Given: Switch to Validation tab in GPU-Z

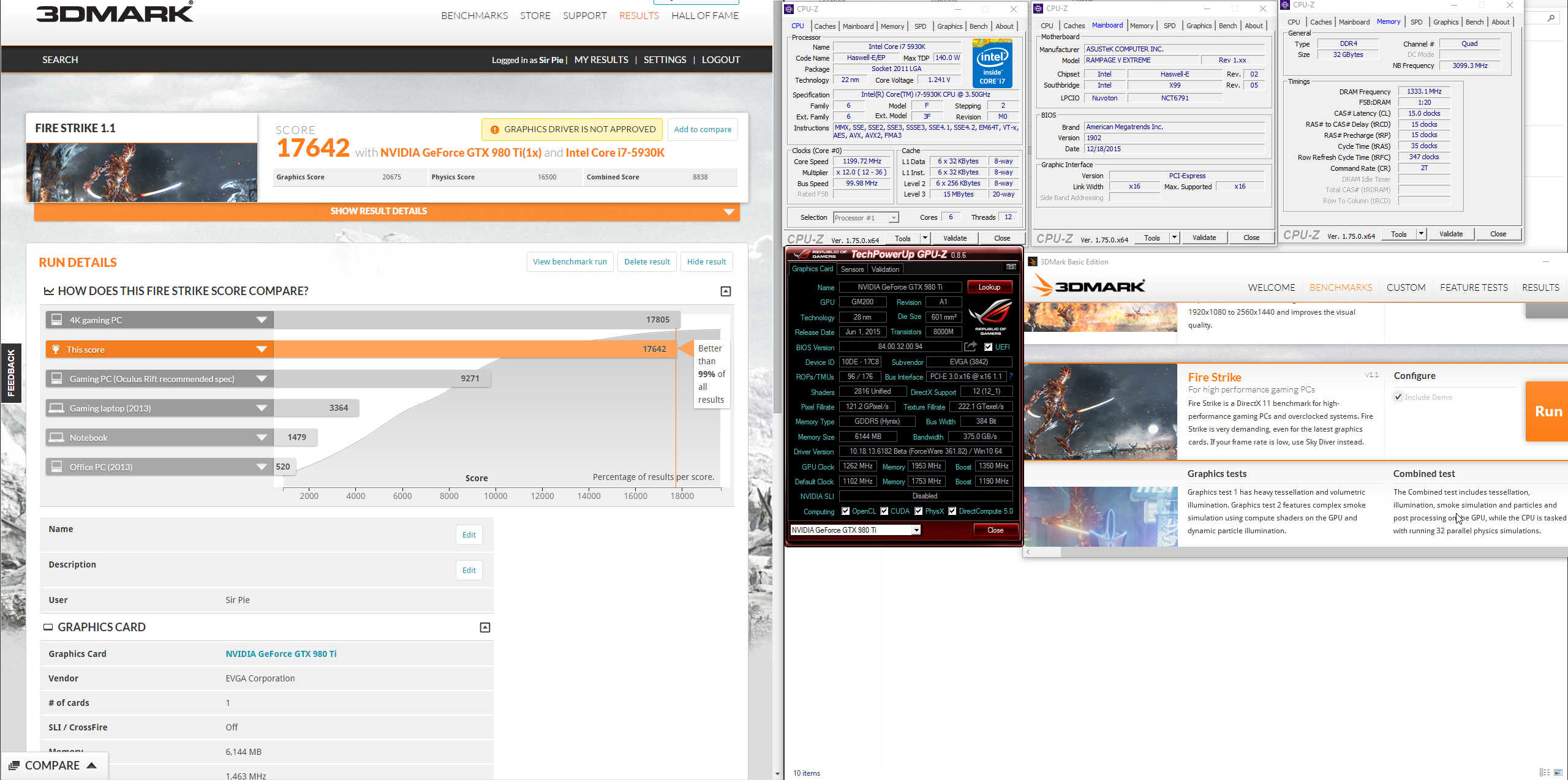Looking at the screenshot, I should click(885, 269).
